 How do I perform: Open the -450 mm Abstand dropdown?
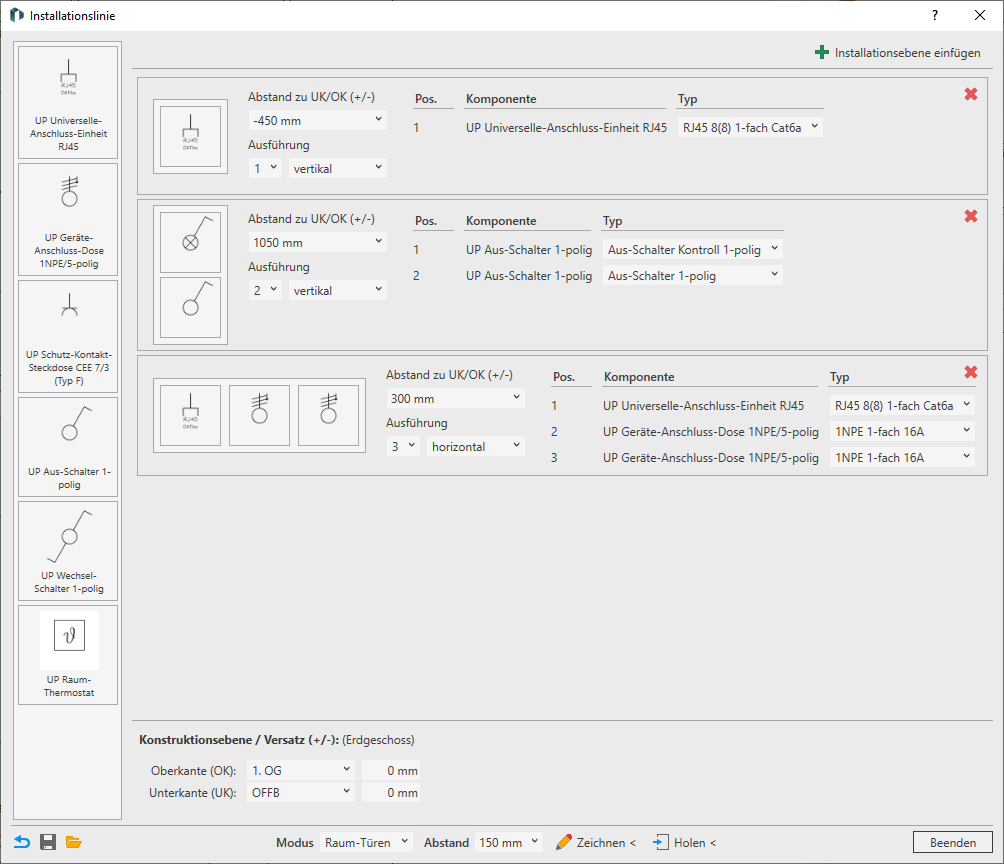click(318, 120)
